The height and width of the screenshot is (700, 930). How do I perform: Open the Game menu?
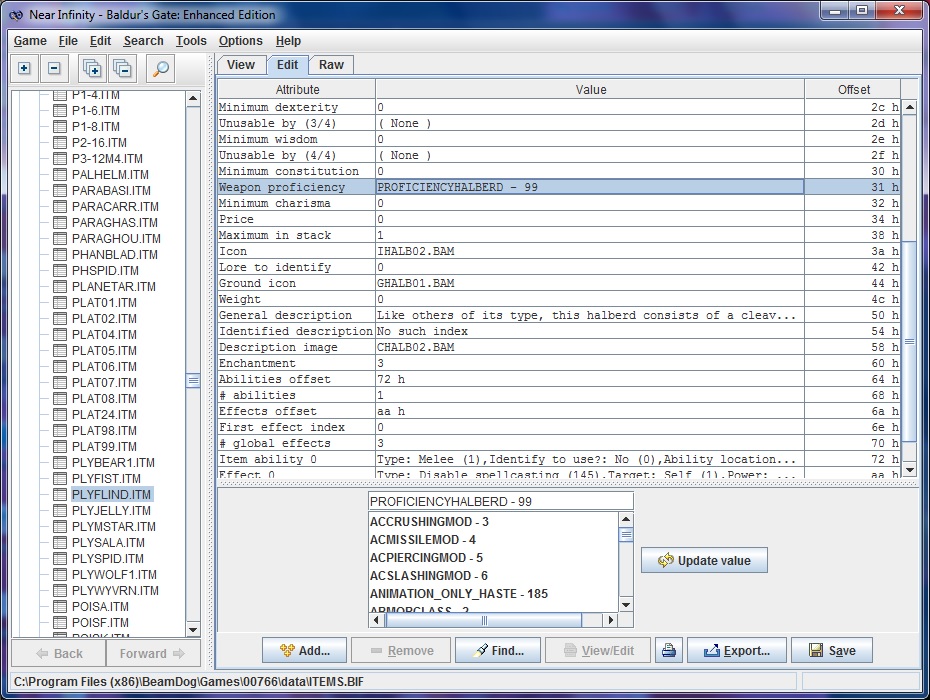click(x=30, y=41)
